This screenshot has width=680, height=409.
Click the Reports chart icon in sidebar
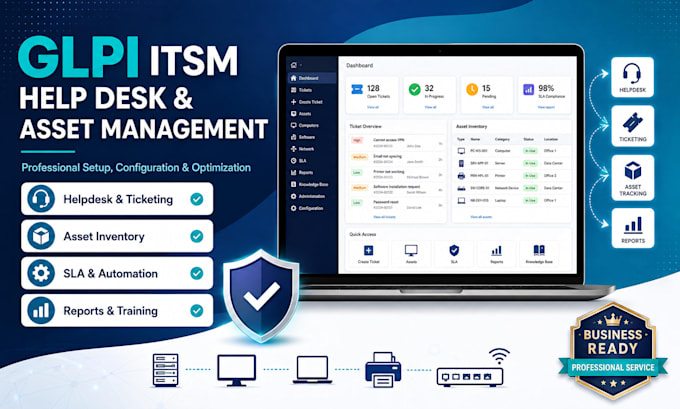(294, 172)
